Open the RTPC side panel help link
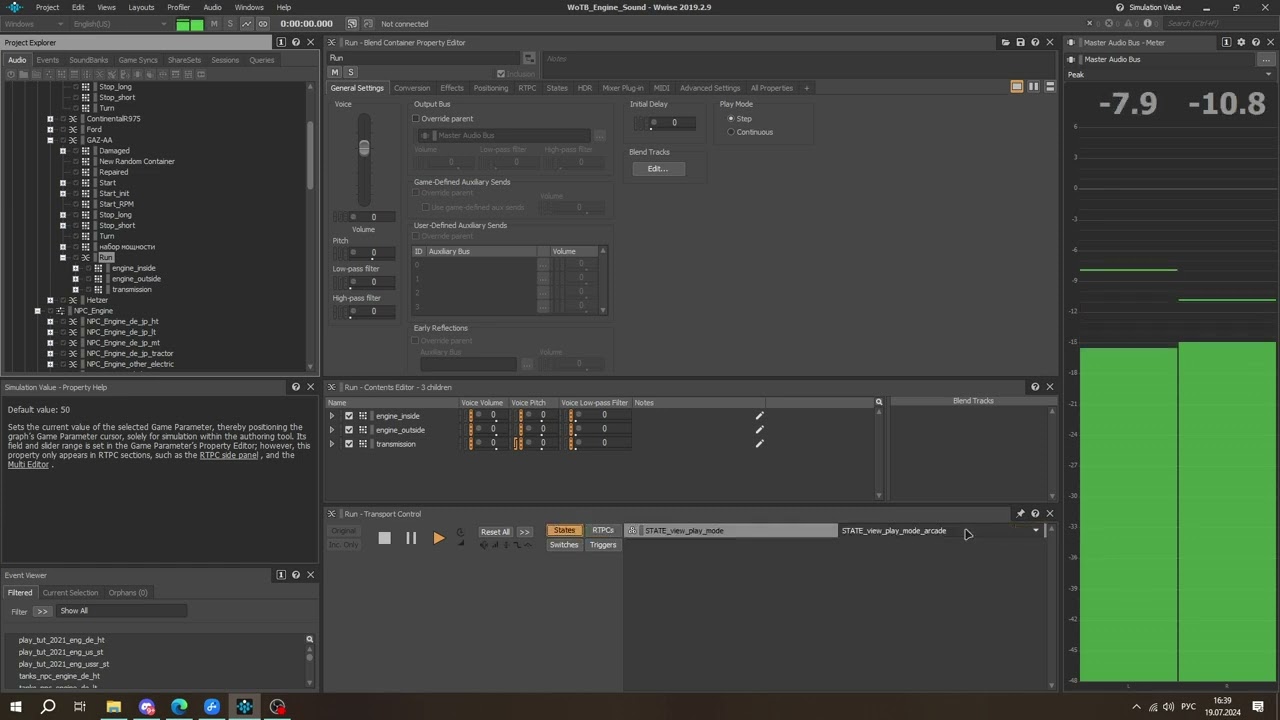The height and width of the screenshot is (720, 1280). pyautogui.click(x=229, y=455)
